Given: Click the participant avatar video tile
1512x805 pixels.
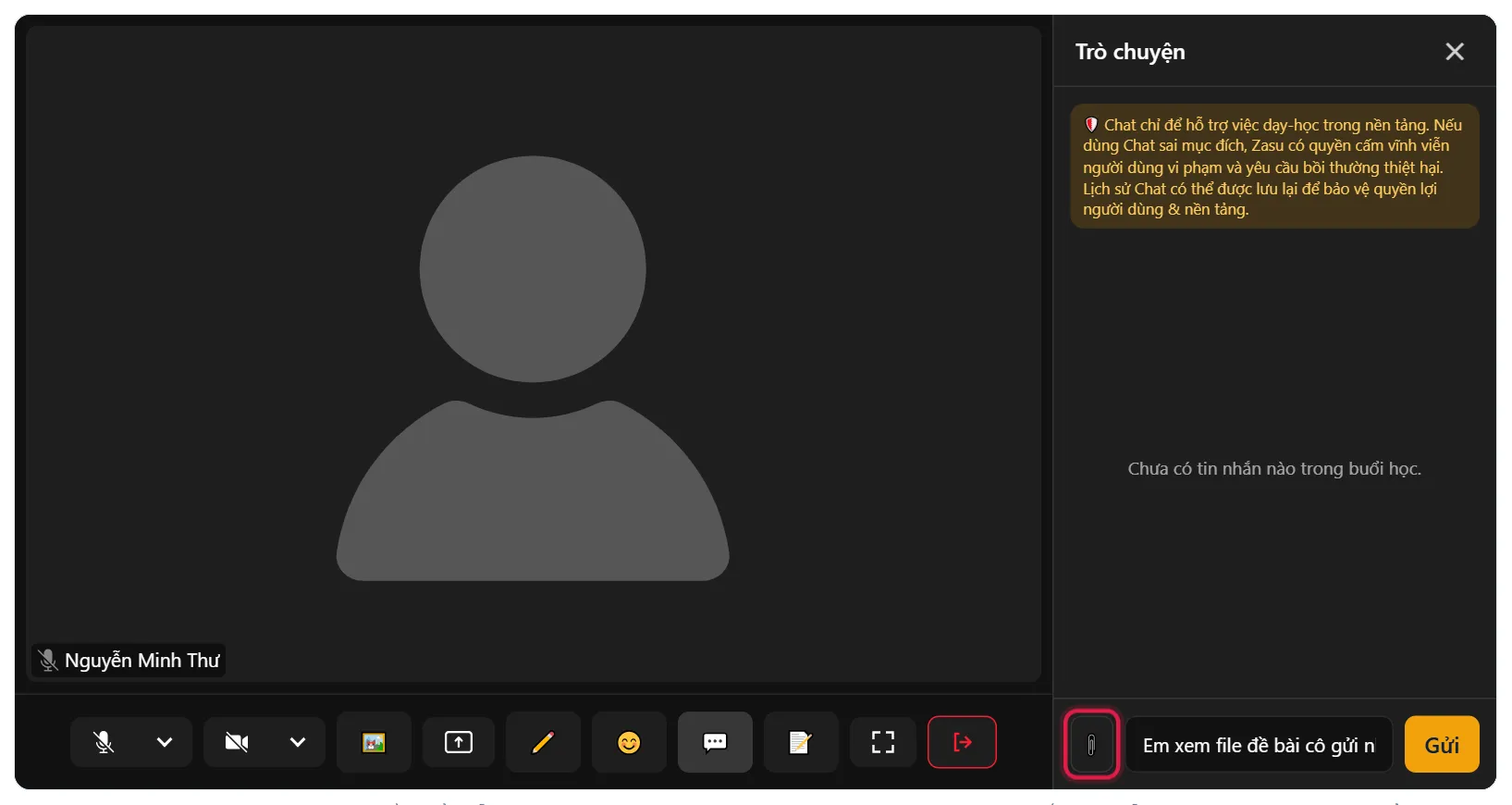Looking at the screenshot, I should (534, 354).
